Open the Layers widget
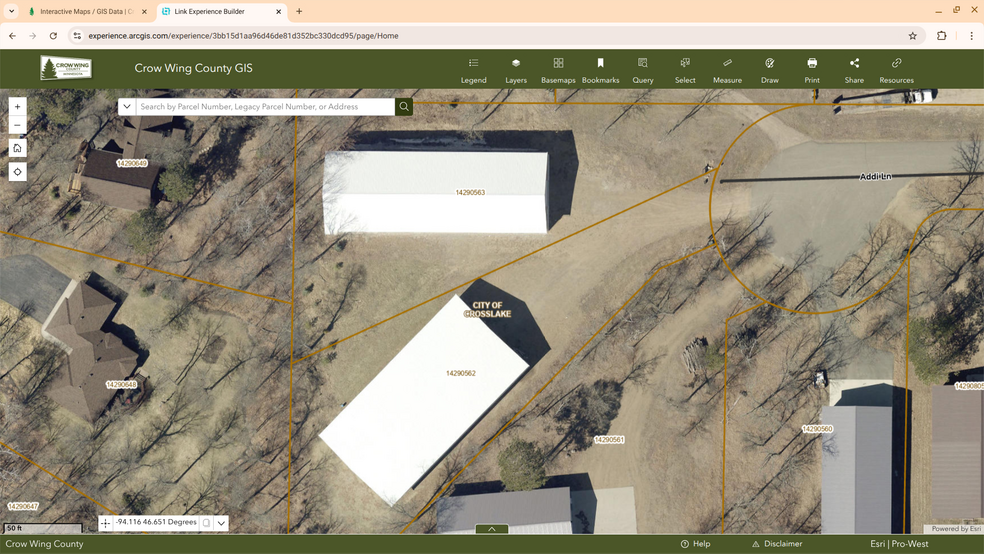This screenshot has height=554, width=984. 516,69
